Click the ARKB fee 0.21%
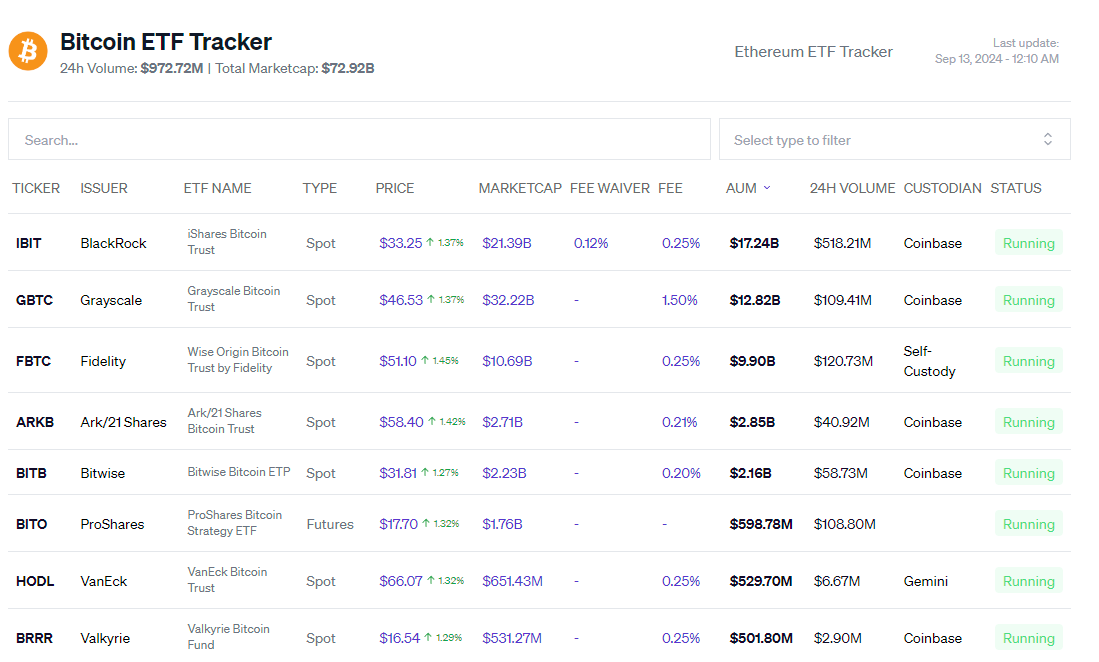 (680, 422)
